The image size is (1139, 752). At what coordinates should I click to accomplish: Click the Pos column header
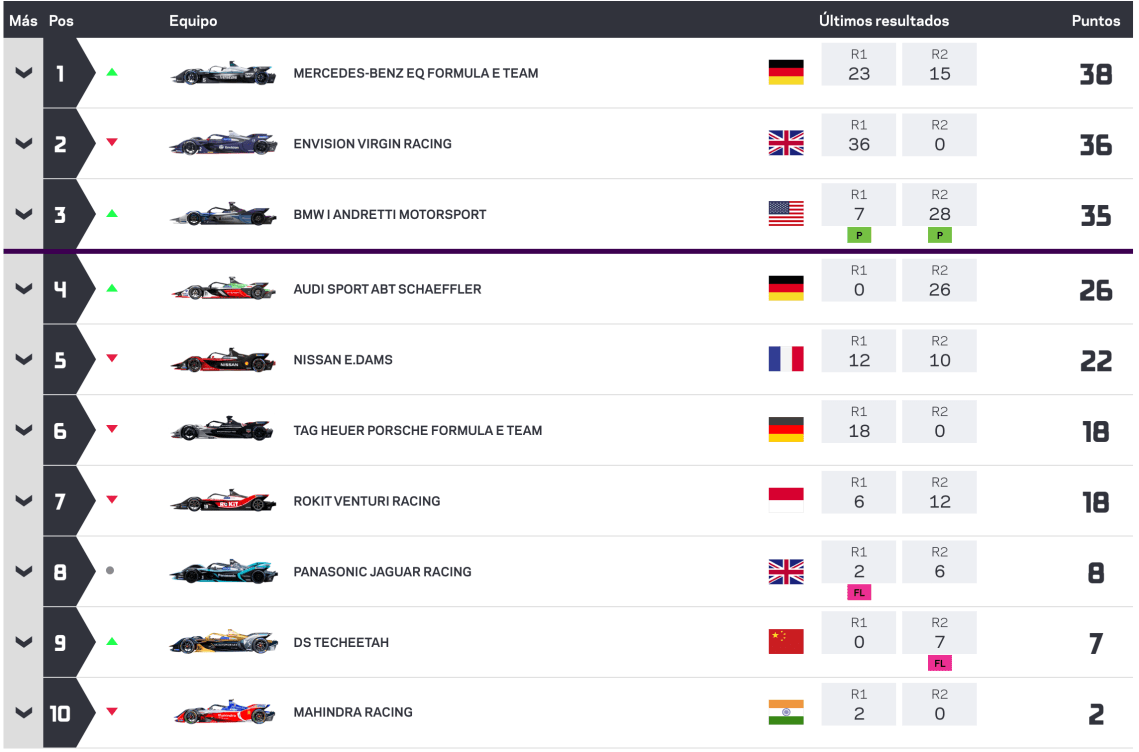(61, 20)
